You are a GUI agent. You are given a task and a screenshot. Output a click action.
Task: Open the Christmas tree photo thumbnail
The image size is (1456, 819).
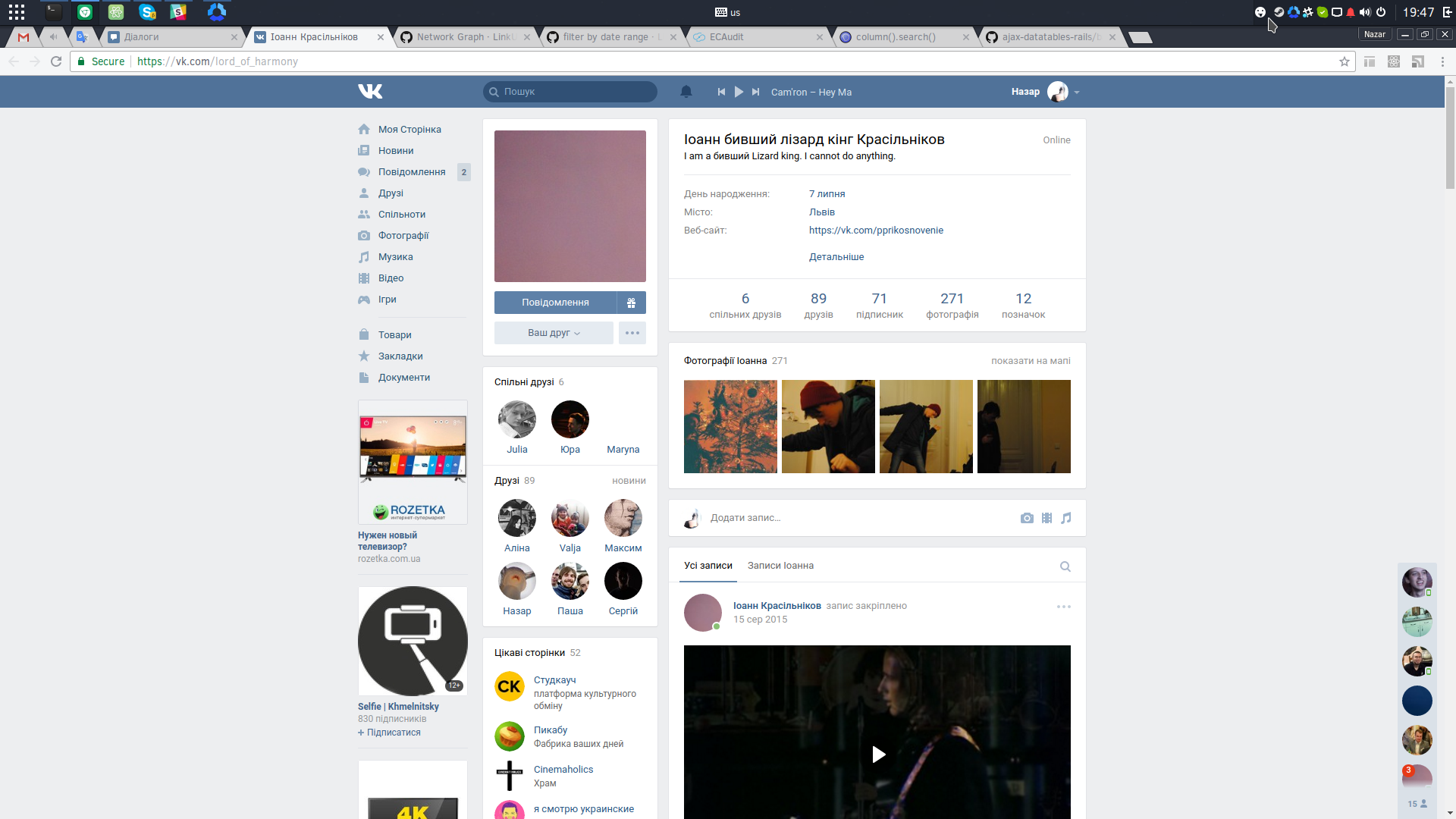(730, 427)
